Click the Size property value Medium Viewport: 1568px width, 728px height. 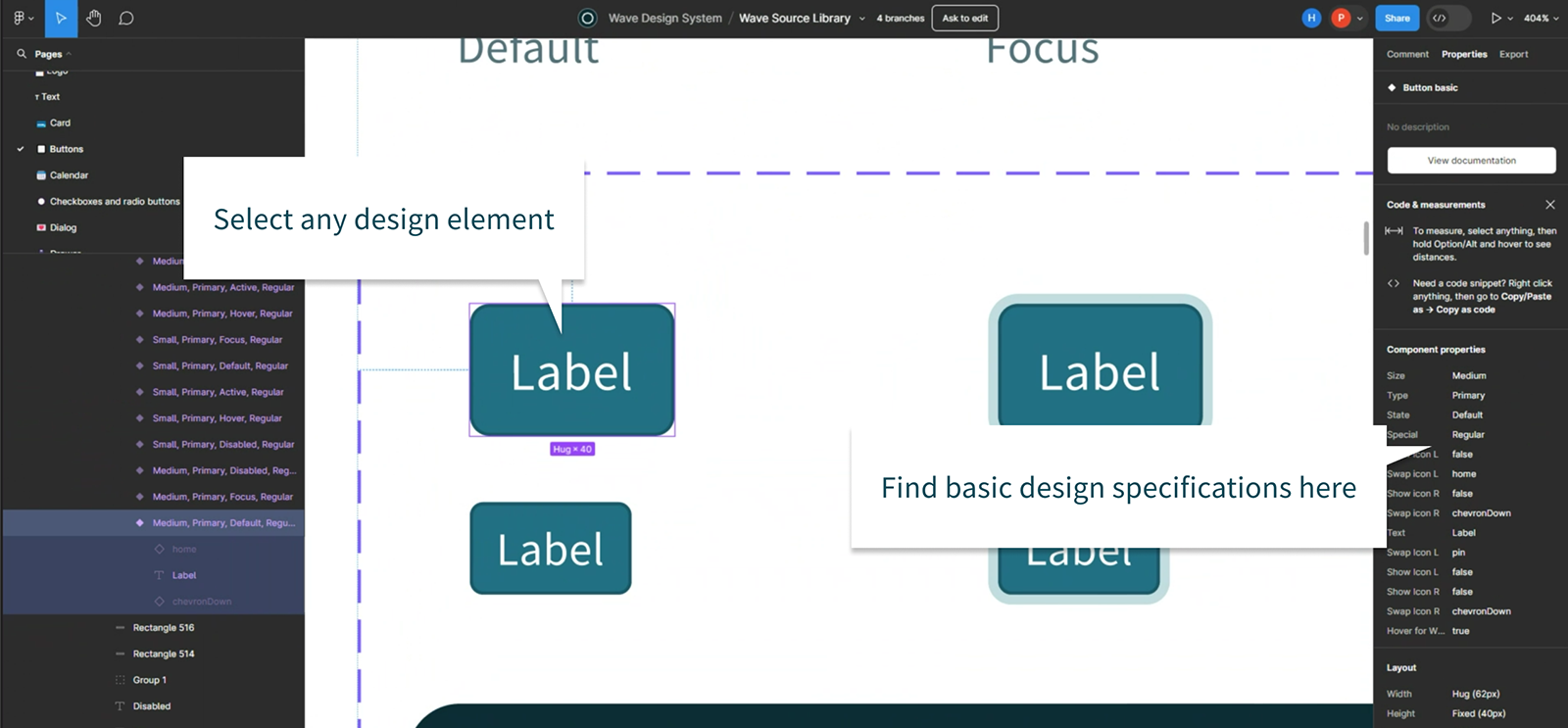[x=1469, y=376]
